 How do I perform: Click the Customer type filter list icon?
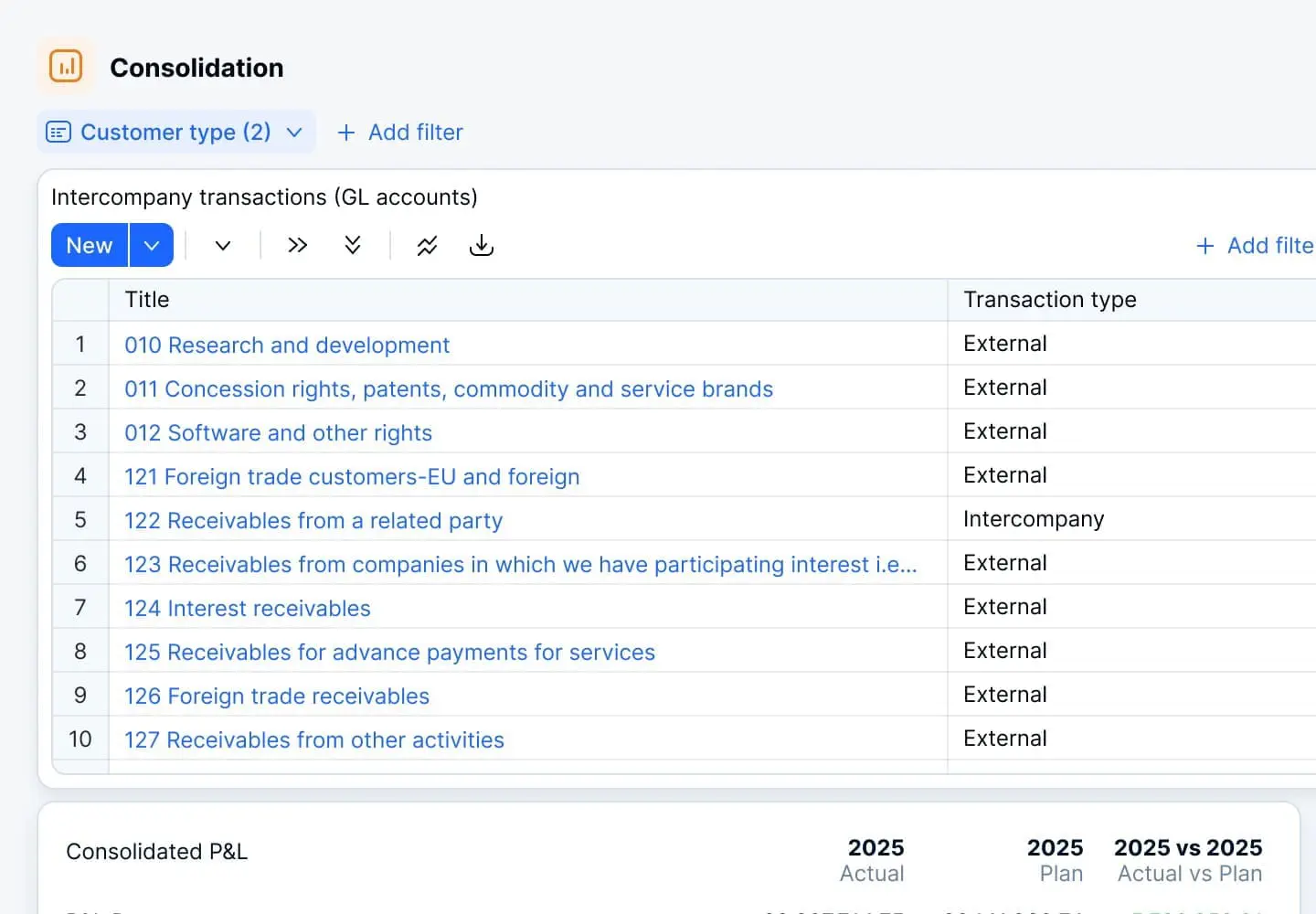coord(58,133)
